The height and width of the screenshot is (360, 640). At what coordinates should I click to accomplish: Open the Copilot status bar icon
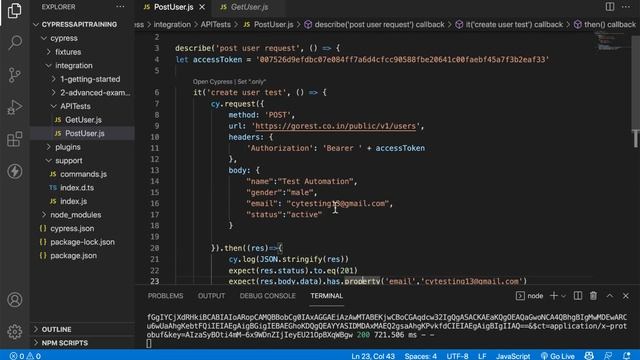(589, 356)
